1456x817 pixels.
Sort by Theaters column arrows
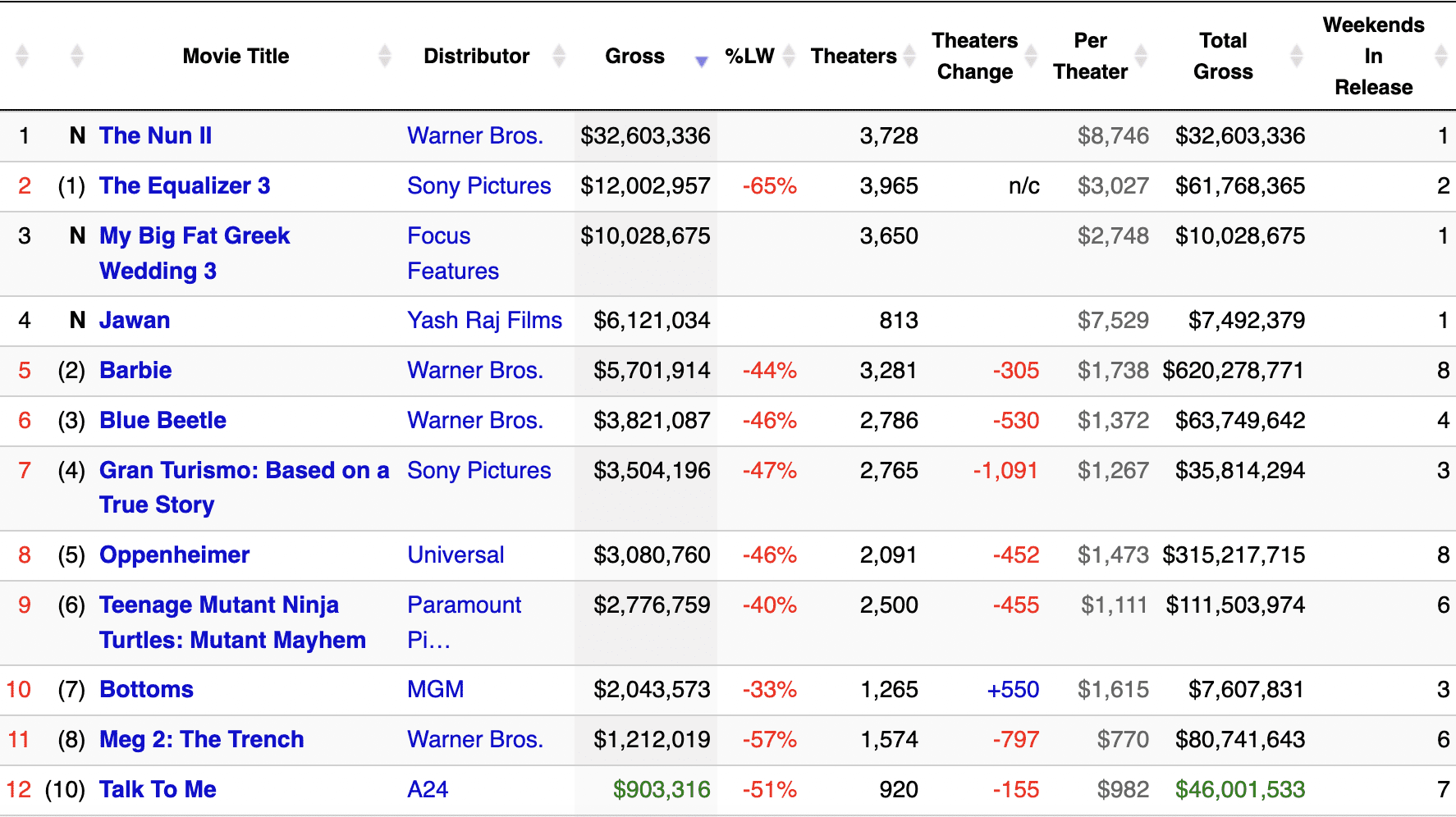pyautogui.click(x=909, y=56)
